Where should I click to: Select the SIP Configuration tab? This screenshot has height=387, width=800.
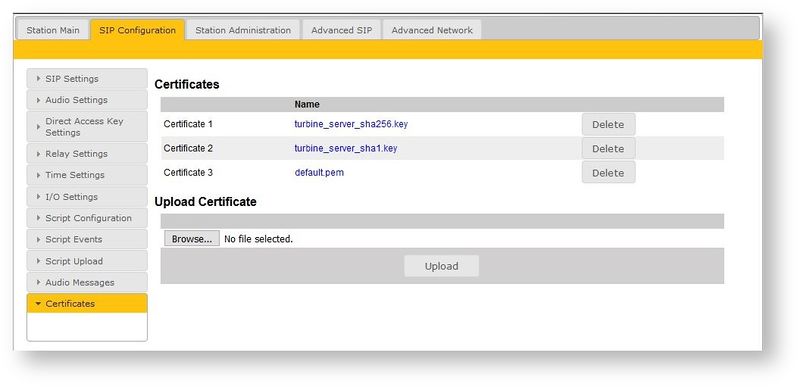click(x=137, y=30)
